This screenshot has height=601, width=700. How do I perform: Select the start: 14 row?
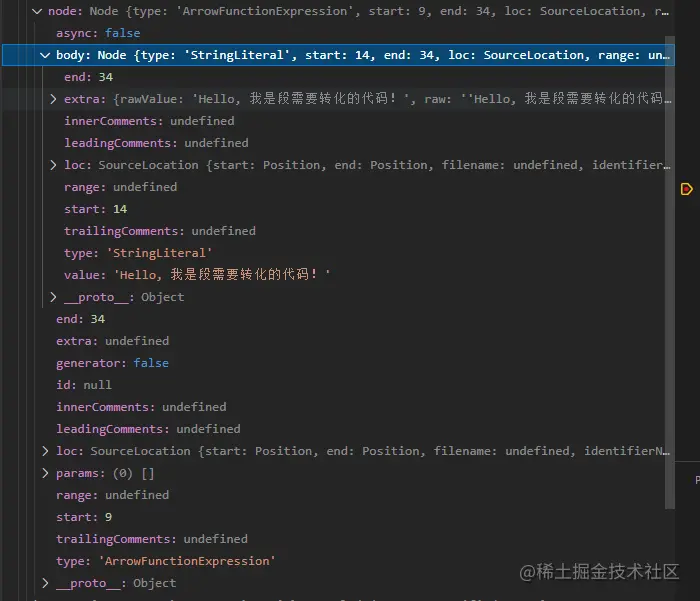click(x=338, y=209)
